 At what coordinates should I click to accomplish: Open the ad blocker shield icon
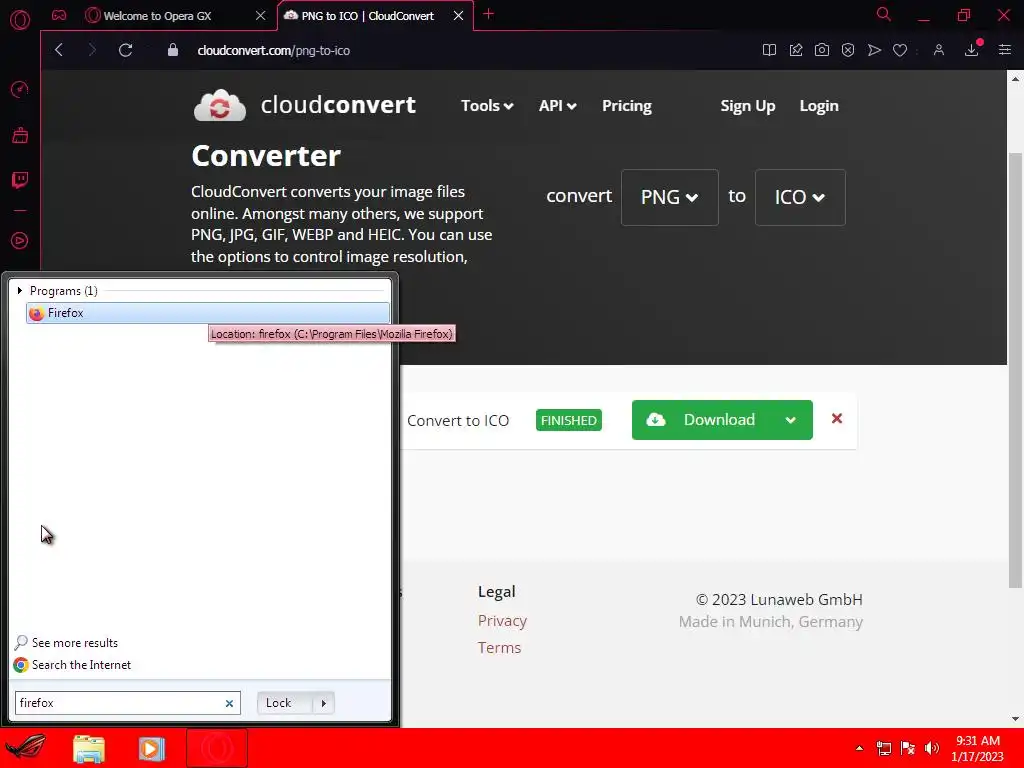848,50
